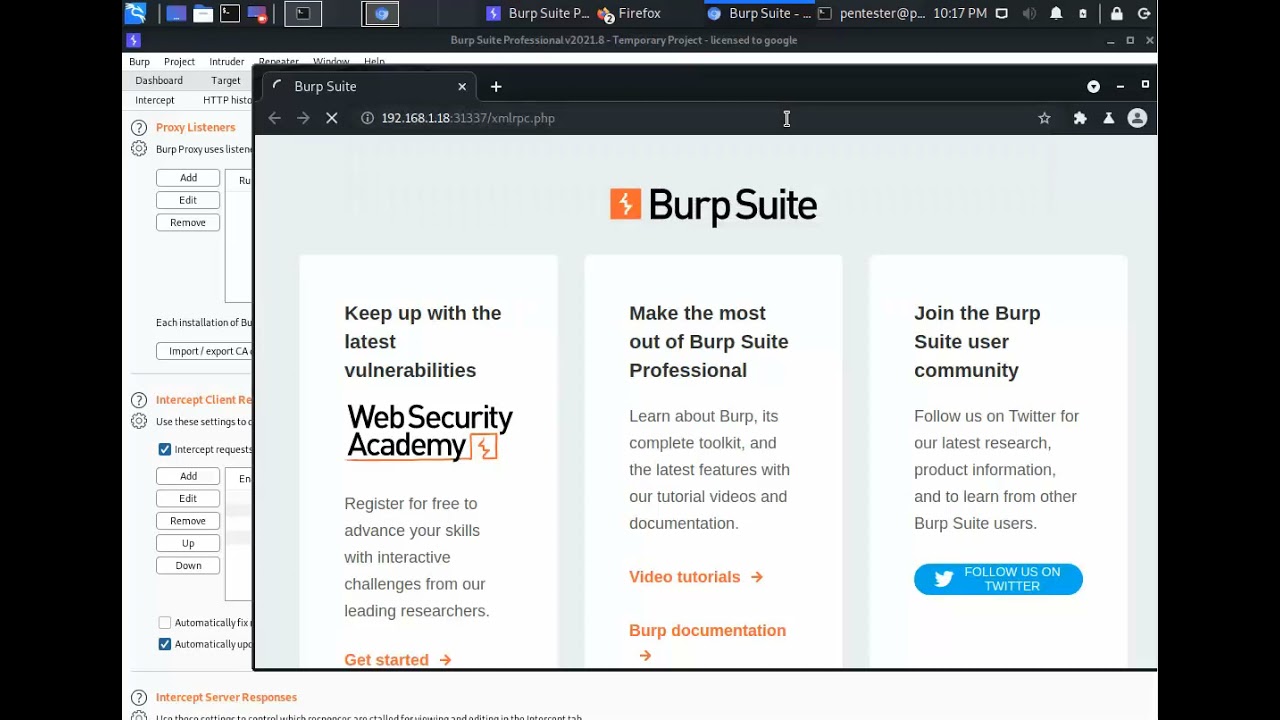Bookmark this page with the star icon
1280x720 pixels.
click(1044, 118)
